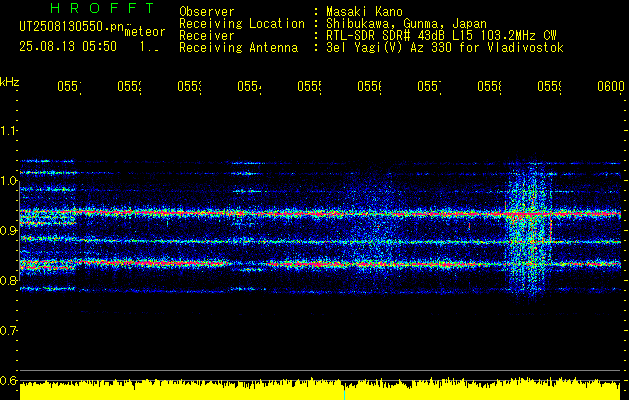Click the 0.9 frequency axis label
Viewport: 629px width, 400px height.
[8, 231]
